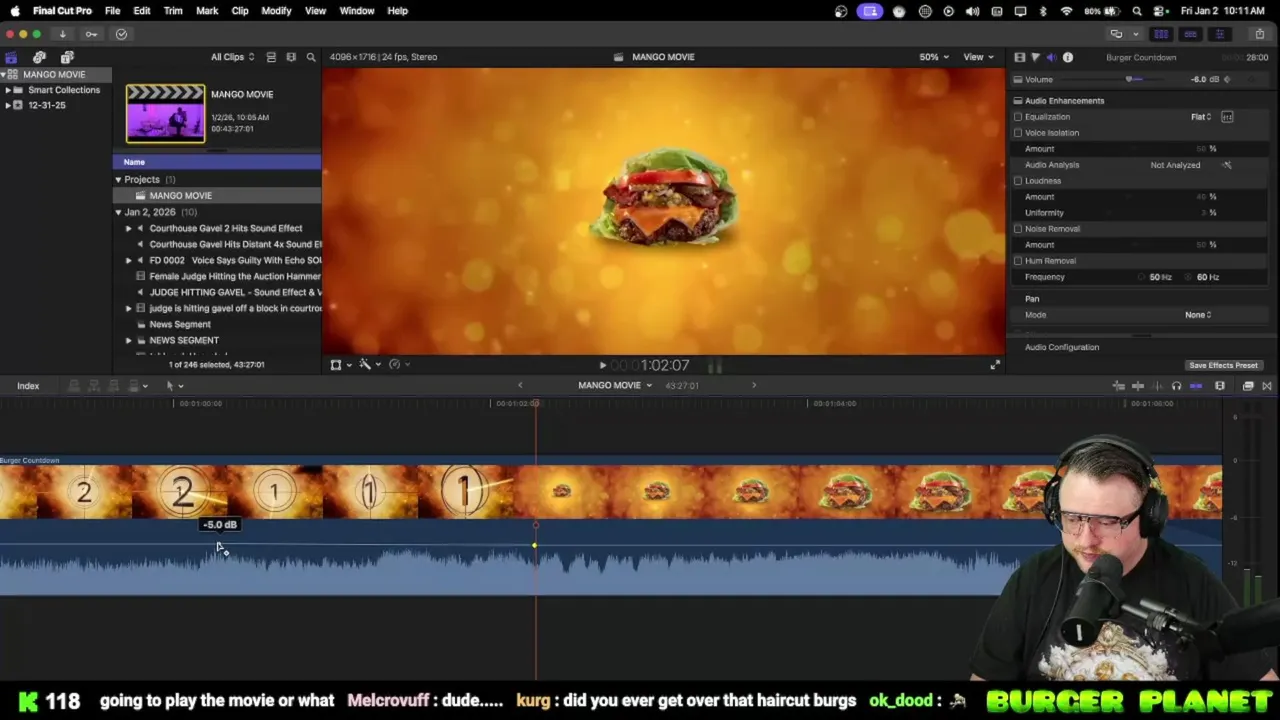Screen dimensions: 1280x720
Task: Open the All Clips filter dropdown
Action: [x=233, y=57]
